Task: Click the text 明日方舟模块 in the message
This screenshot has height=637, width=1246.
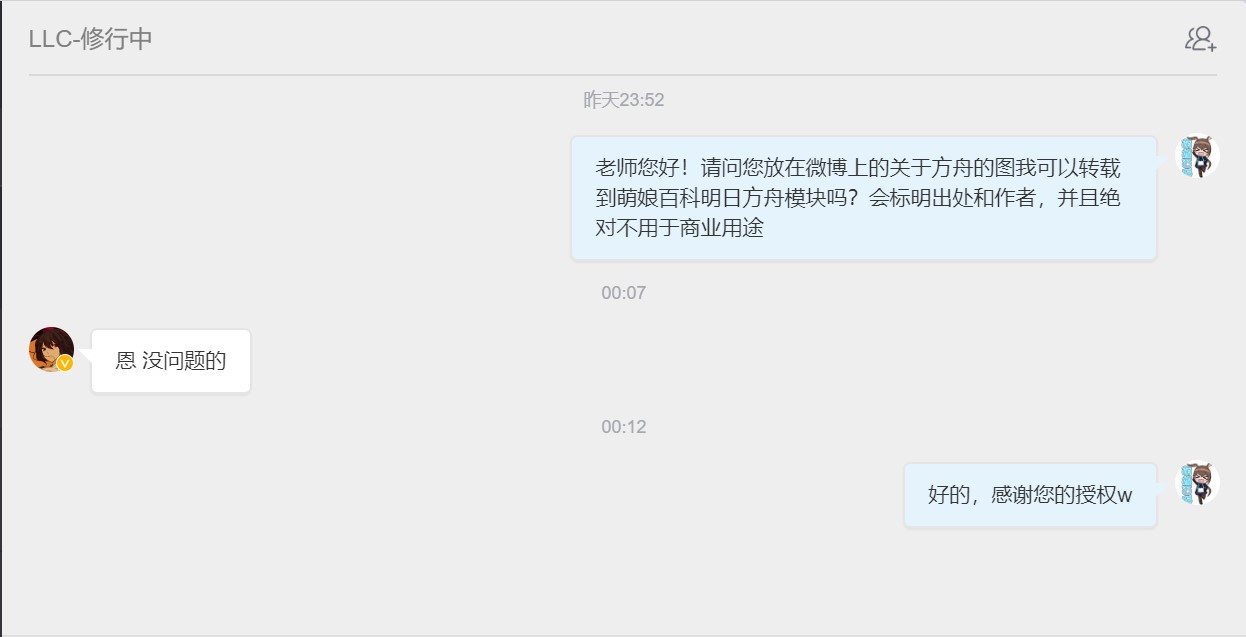Action: [770, 198]
